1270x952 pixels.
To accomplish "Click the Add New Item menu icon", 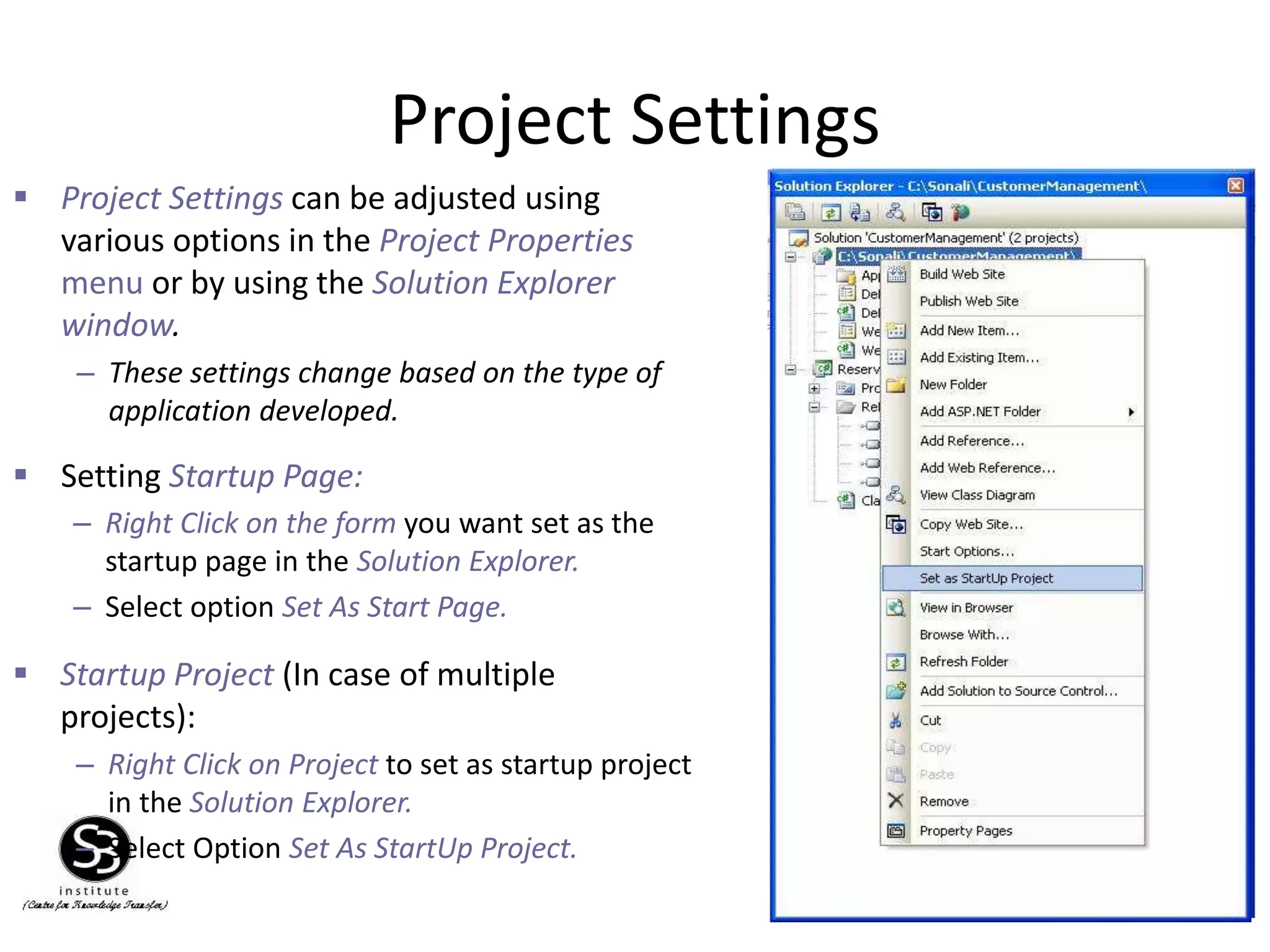I will tap(896, 330).
